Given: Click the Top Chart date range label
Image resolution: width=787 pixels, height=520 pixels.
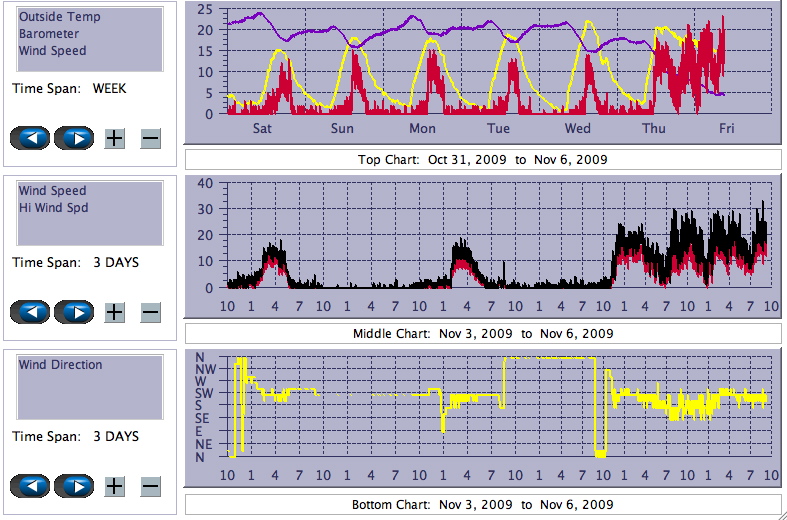Looking at the screenshot, I should pyautogui.click(x=482, y=160).
